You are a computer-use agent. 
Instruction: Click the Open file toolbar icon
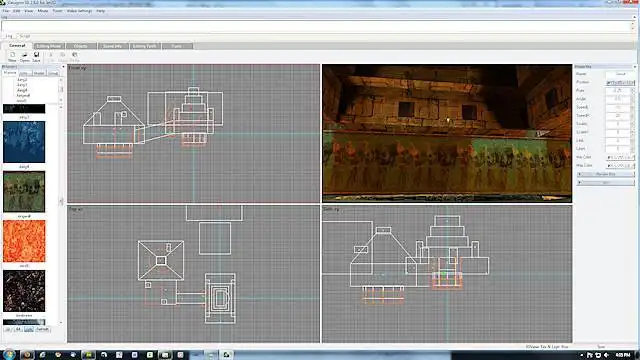[24, 57]
